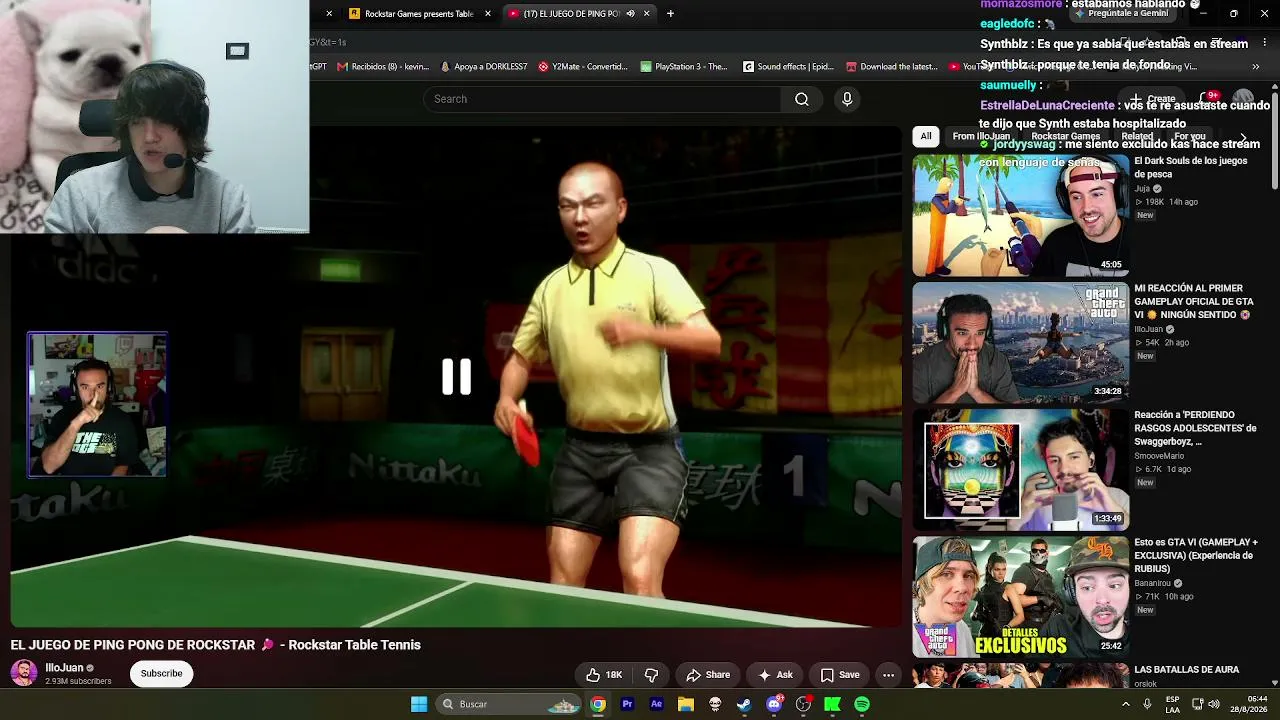This screenshot has height=720, width=1280.
Task: Launch Adobe After Effects from the taskbar
Action: point(656,704)
